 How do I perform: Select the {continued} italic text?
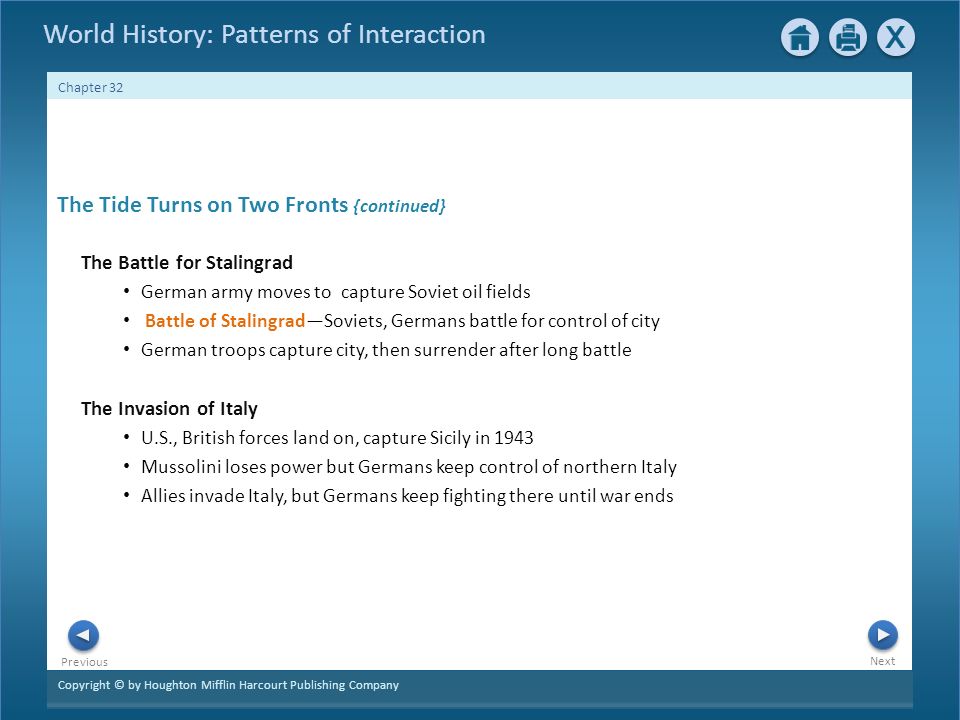[x=399, y=206]
